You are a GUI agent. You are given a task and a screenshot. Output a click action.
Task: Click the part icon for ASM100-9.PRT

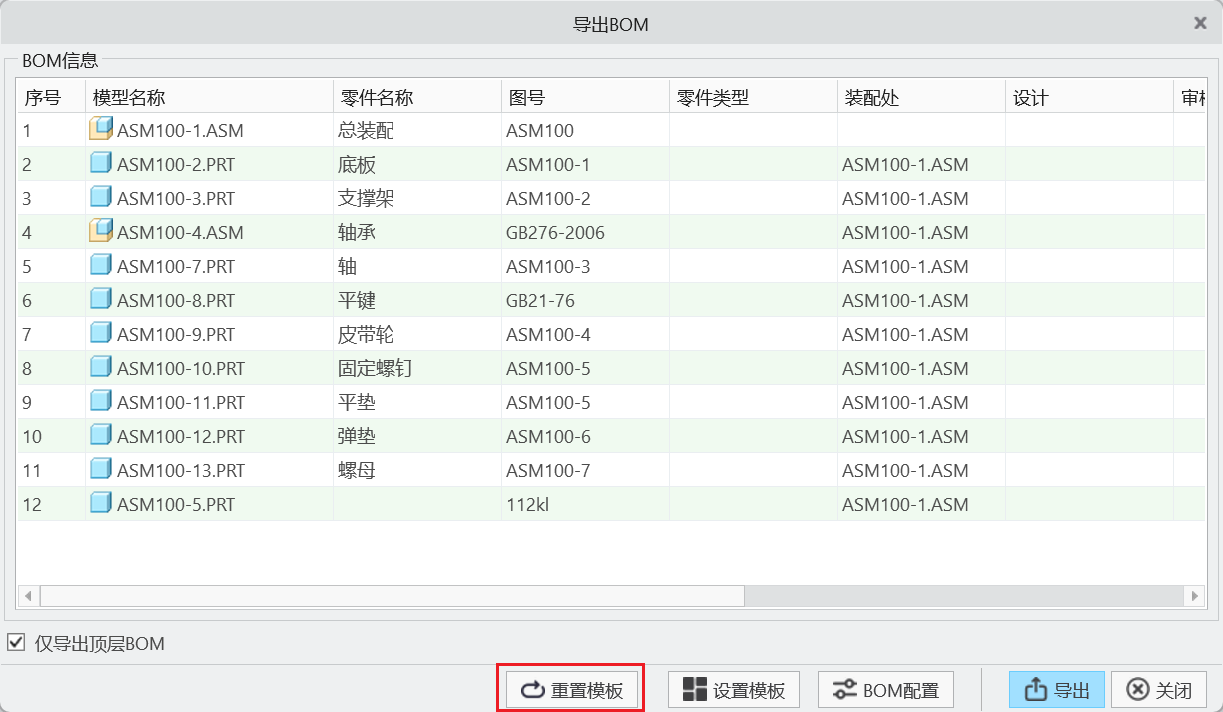pyautogui.click(x=101, y=333)
